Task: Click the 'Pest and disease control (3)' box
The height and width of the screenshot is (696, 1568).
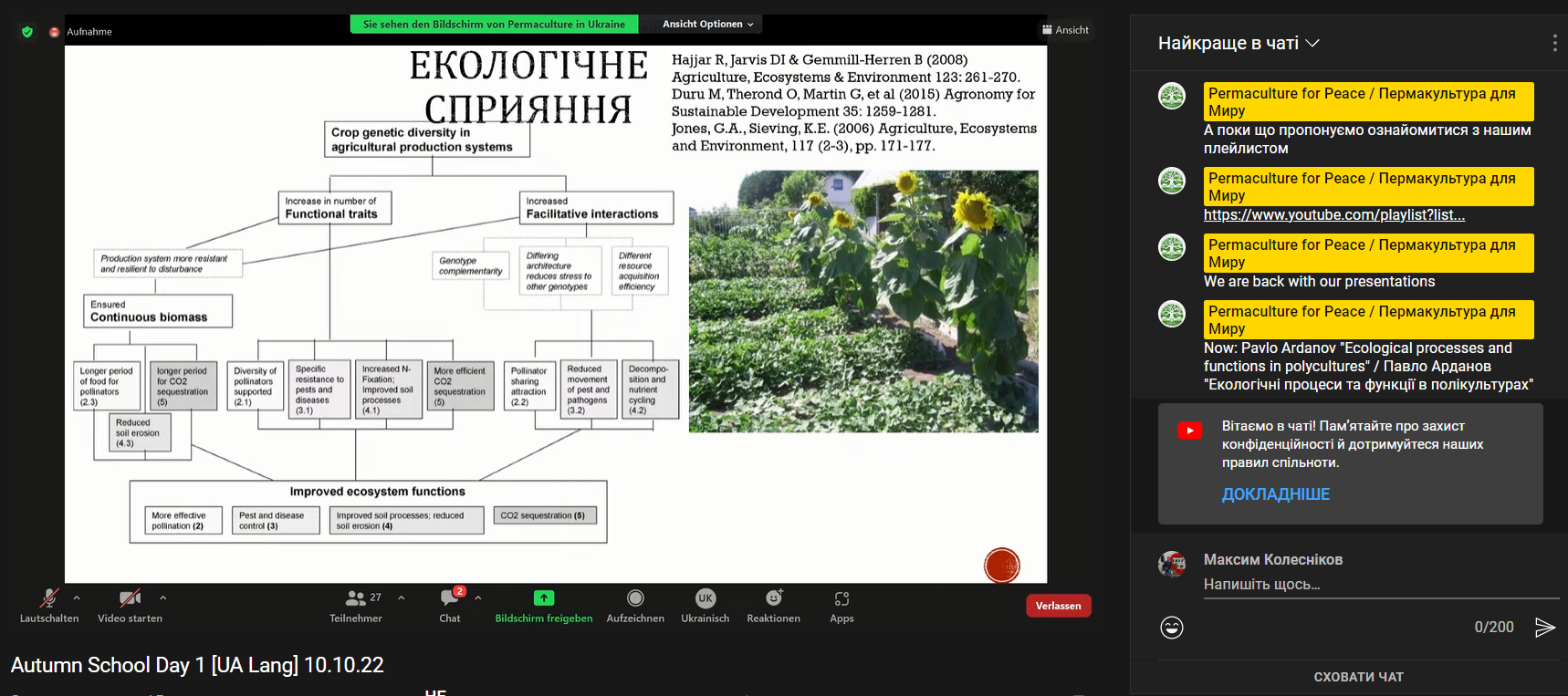Action: (275, 521)
